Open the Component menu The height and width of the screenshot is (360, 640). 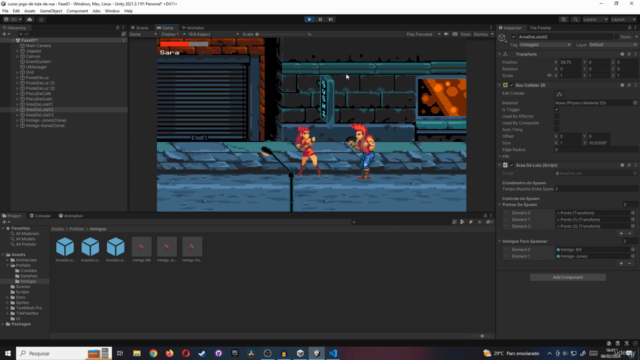coord(77,11)
